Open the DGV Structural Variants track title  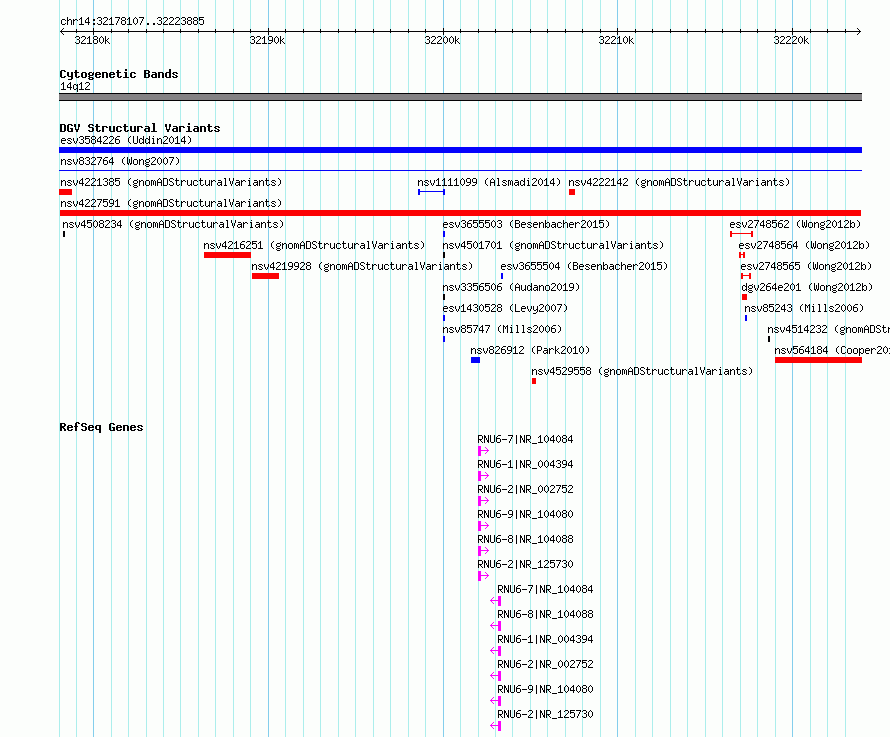click(x=140, y=128)
